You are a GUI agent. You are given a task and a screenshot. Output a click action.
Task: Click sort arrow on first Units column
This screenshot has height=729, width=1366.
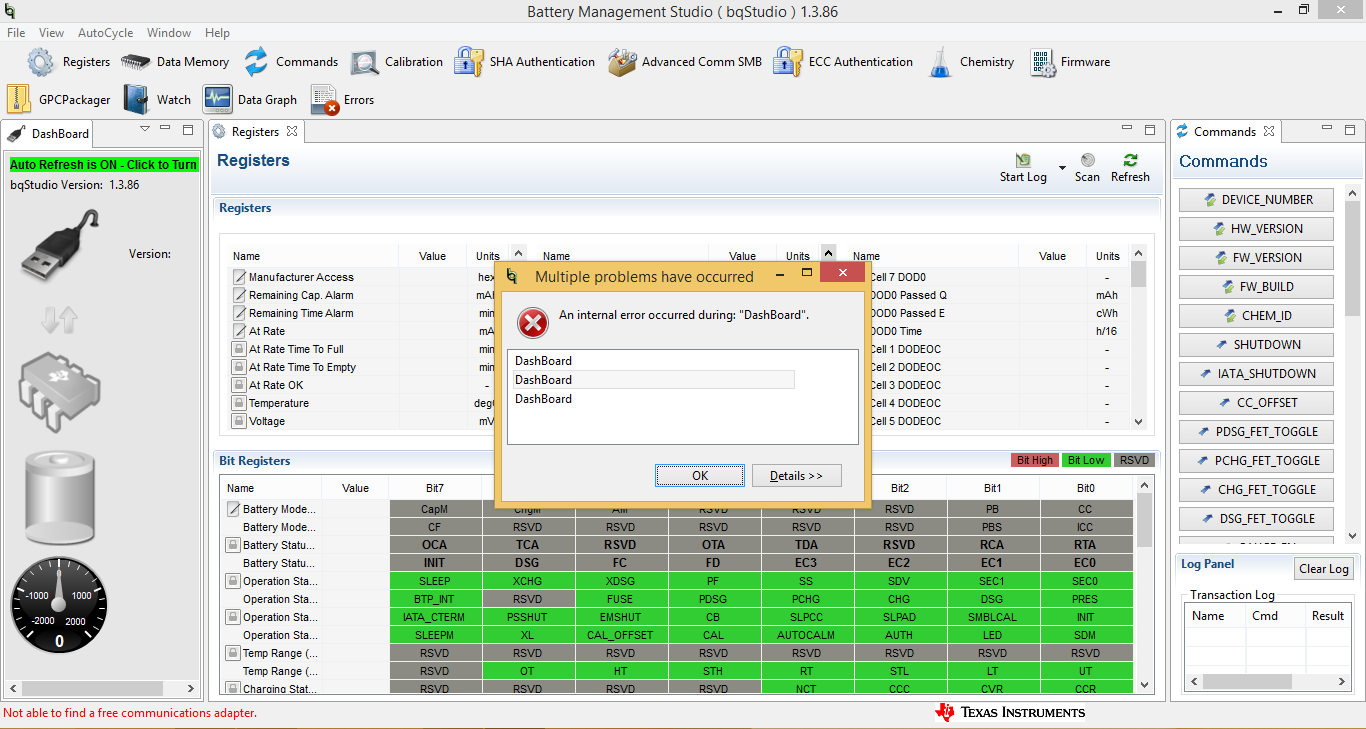click(517, 253)
